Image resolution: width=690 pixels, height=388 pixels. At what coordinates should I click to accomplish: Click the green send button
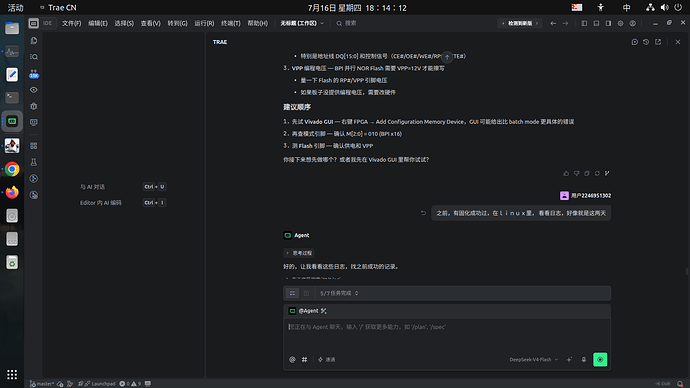coord(600,359)
